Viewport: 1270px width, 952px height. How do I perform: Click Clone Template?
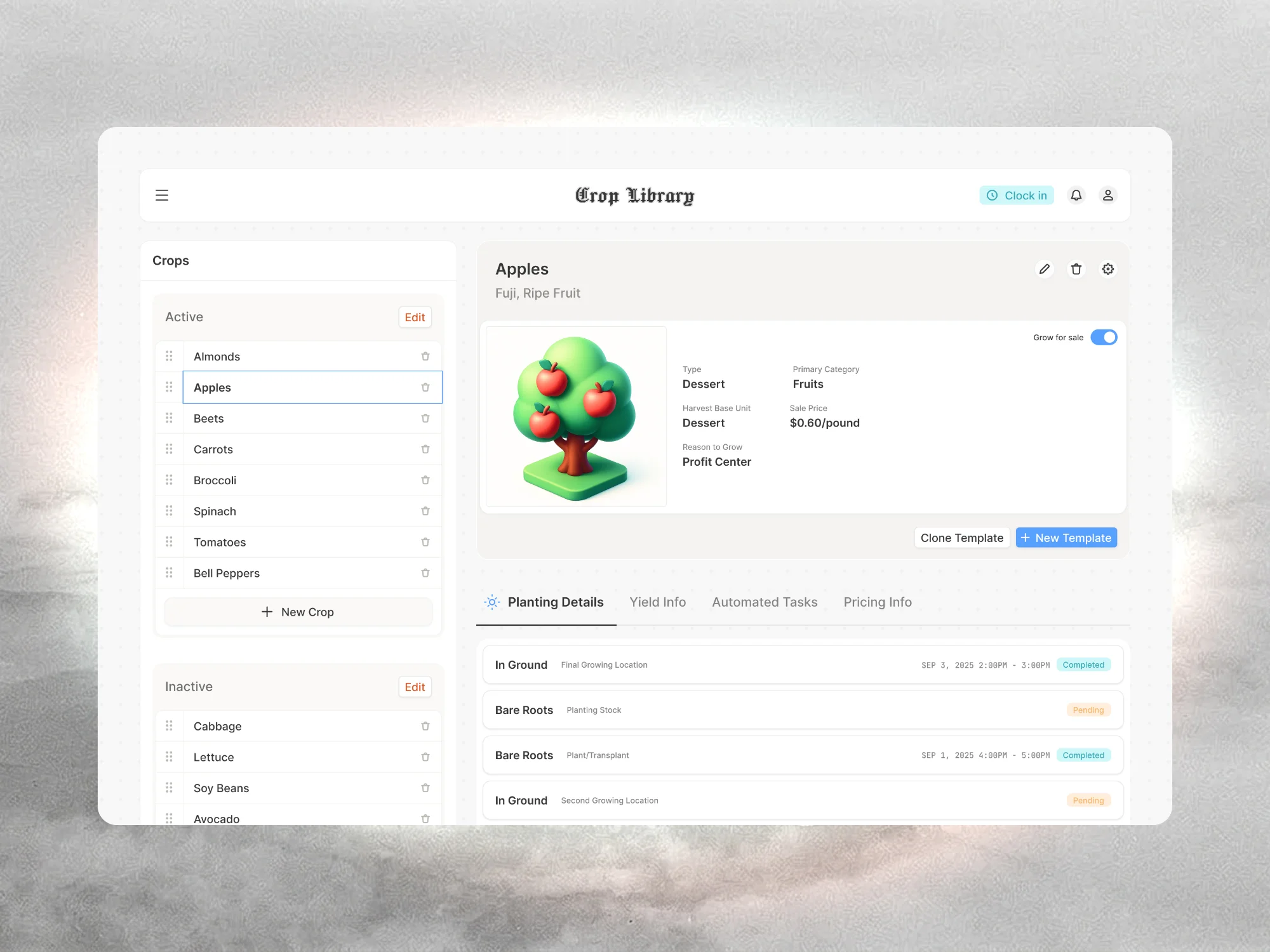(961, 538)
